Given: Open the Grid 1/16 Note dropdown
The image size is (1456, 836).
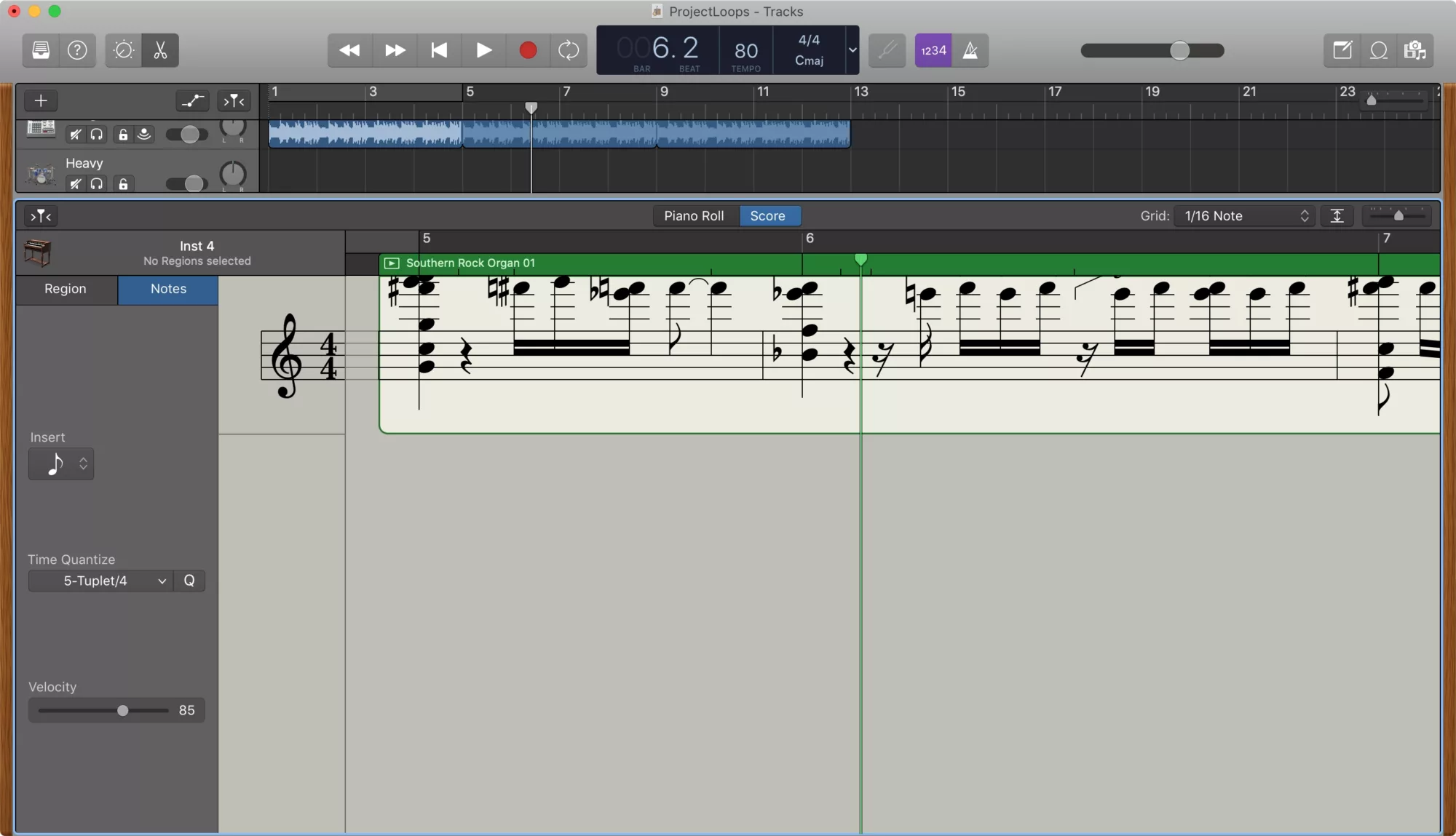Looking at the screenshot, I should (1245, 216).
